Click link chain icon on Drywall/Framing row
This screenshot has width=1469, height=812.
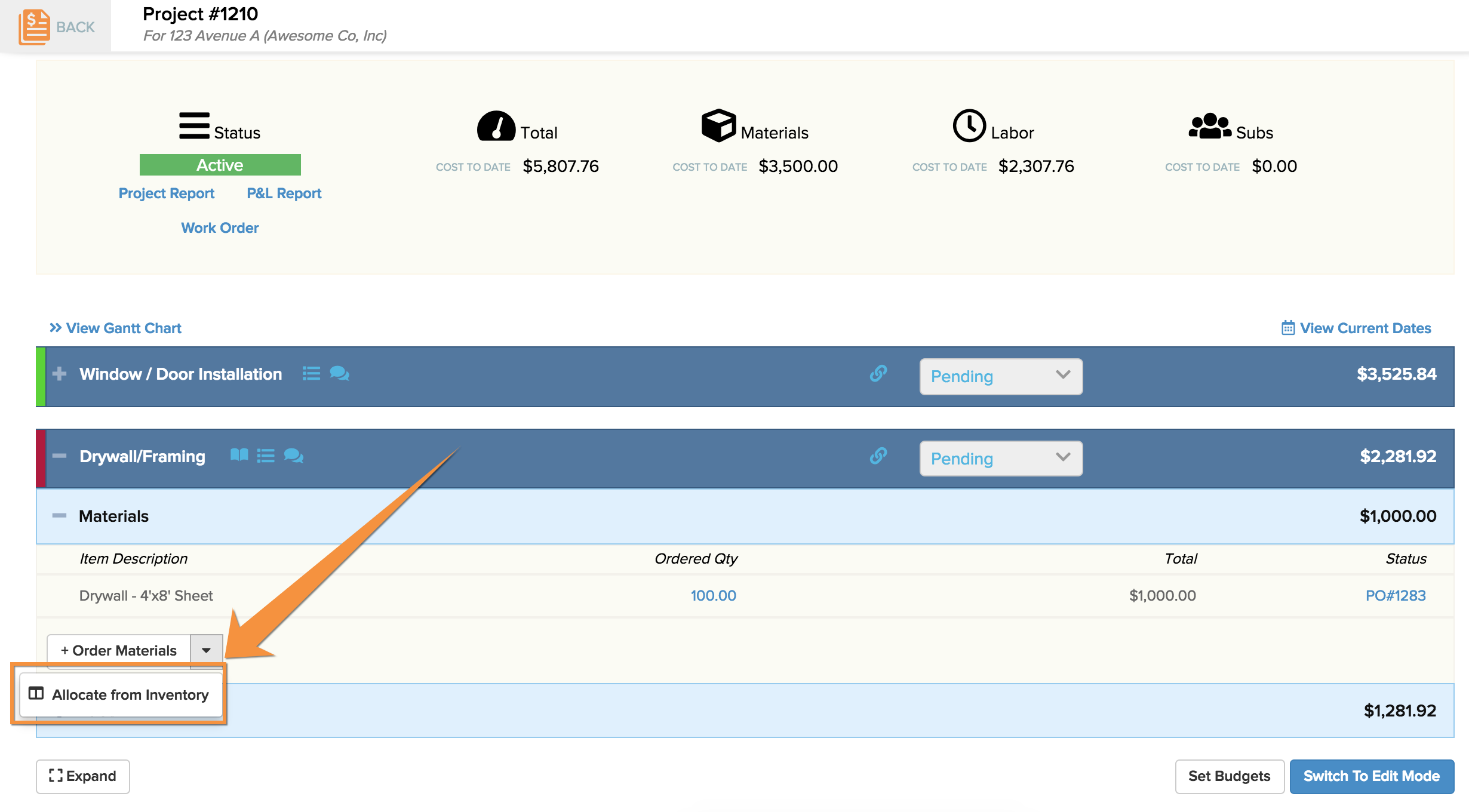click(878, 456)
